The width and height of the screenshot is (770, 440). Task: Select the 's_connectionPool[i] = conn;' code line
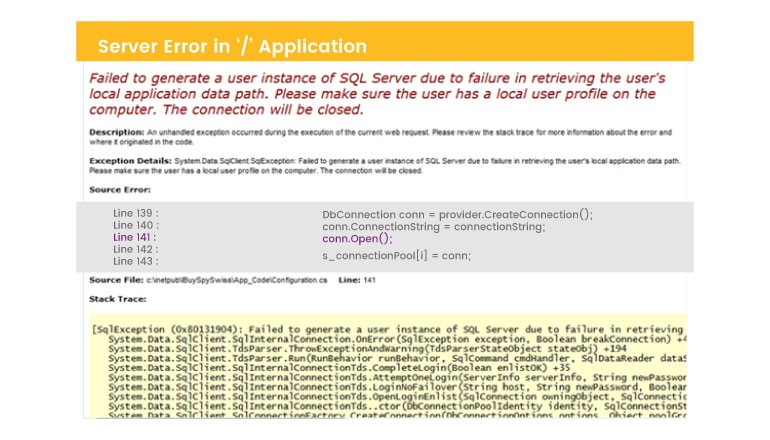pyautogui.click(x=396, y=255)
